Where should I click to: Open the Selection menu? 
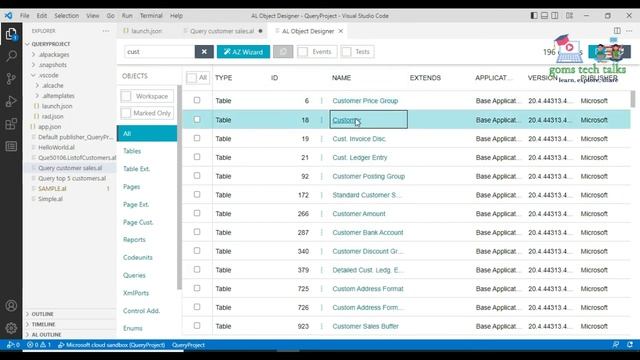click(67, 16)
